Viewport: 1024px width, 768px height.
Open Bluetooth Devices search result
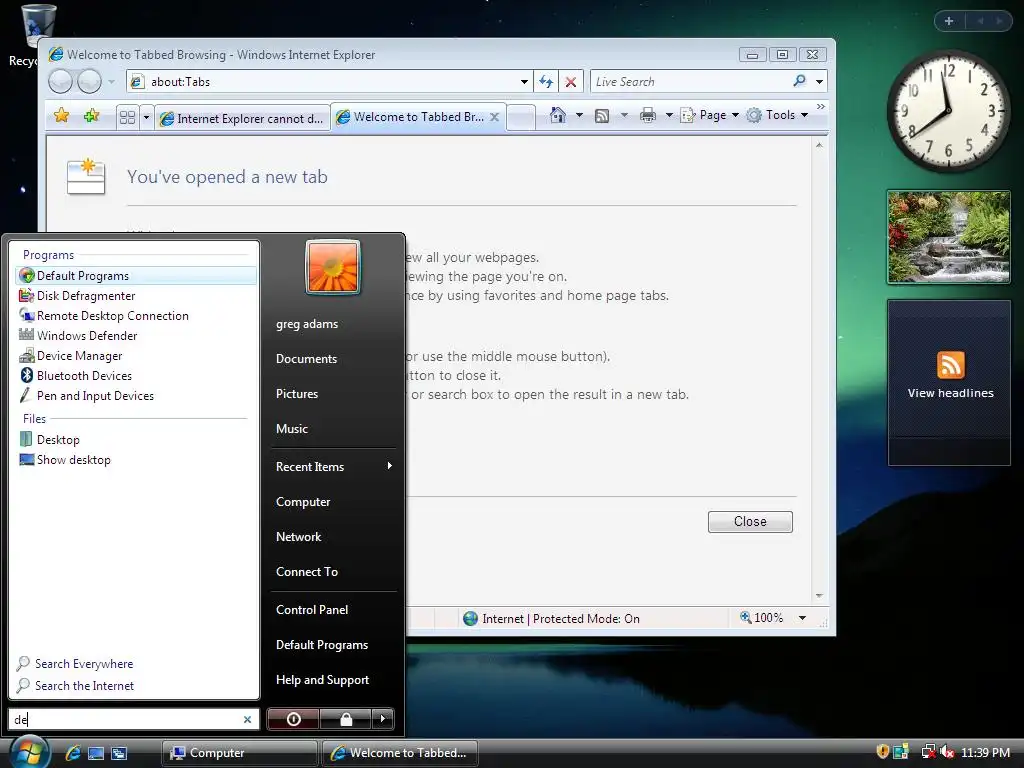[136, 376]
